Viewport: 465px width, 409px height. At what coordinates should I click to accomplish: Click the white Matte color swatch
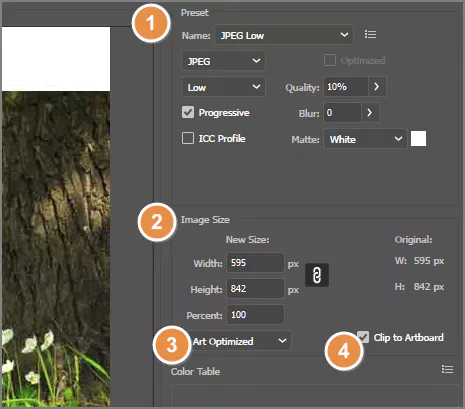418,138
